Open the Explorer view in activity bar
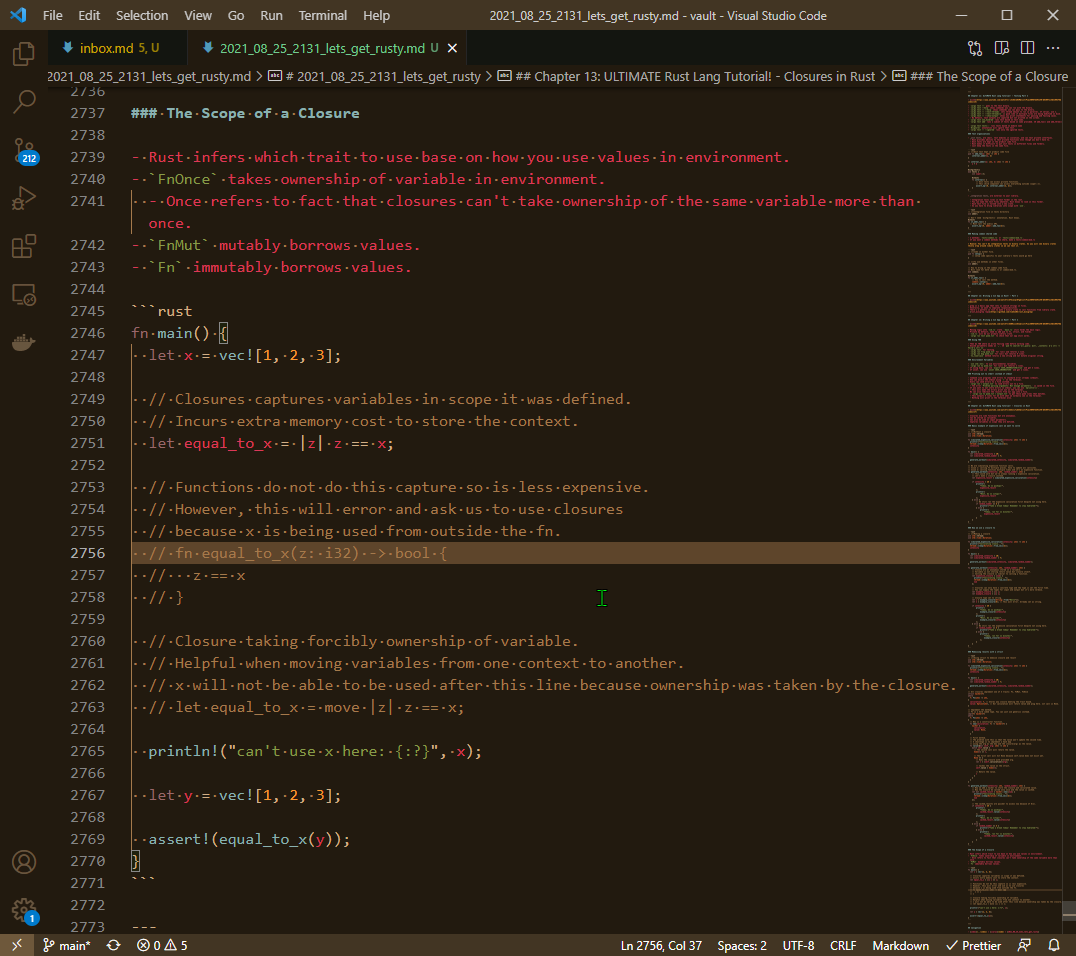The height and width of the screenshot is (956, 1076). coord(23,54)
